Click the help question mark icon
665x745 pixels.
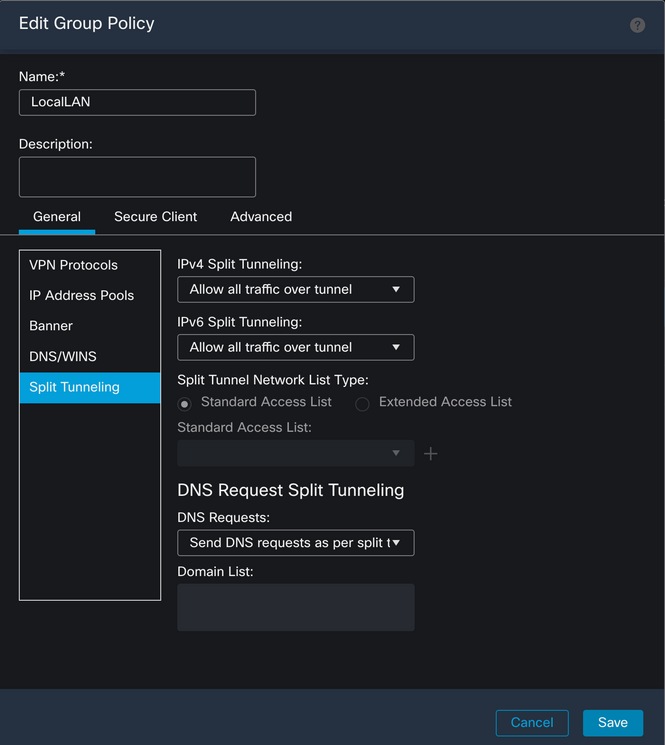pyautogui.click(x=637, y=25)
